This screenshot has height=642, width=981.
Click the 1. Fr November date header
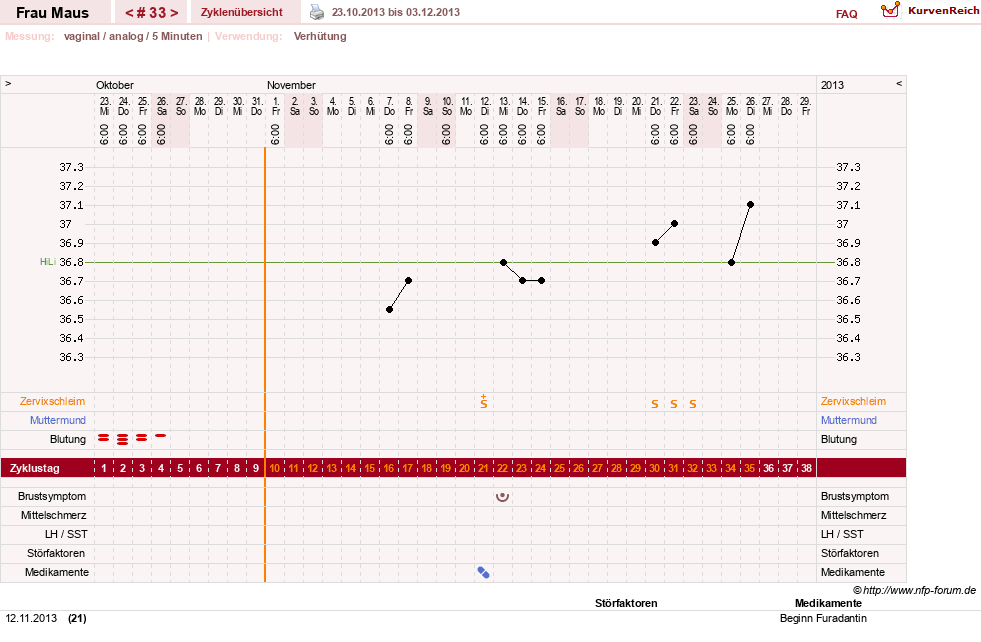point(275,106)
